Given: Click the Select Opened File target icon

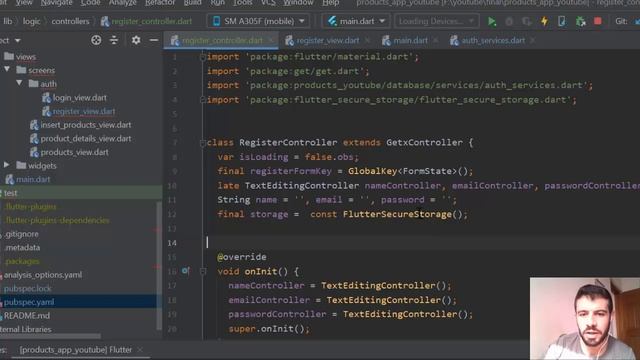Looking at the screenshot, I should pos(96,40).
